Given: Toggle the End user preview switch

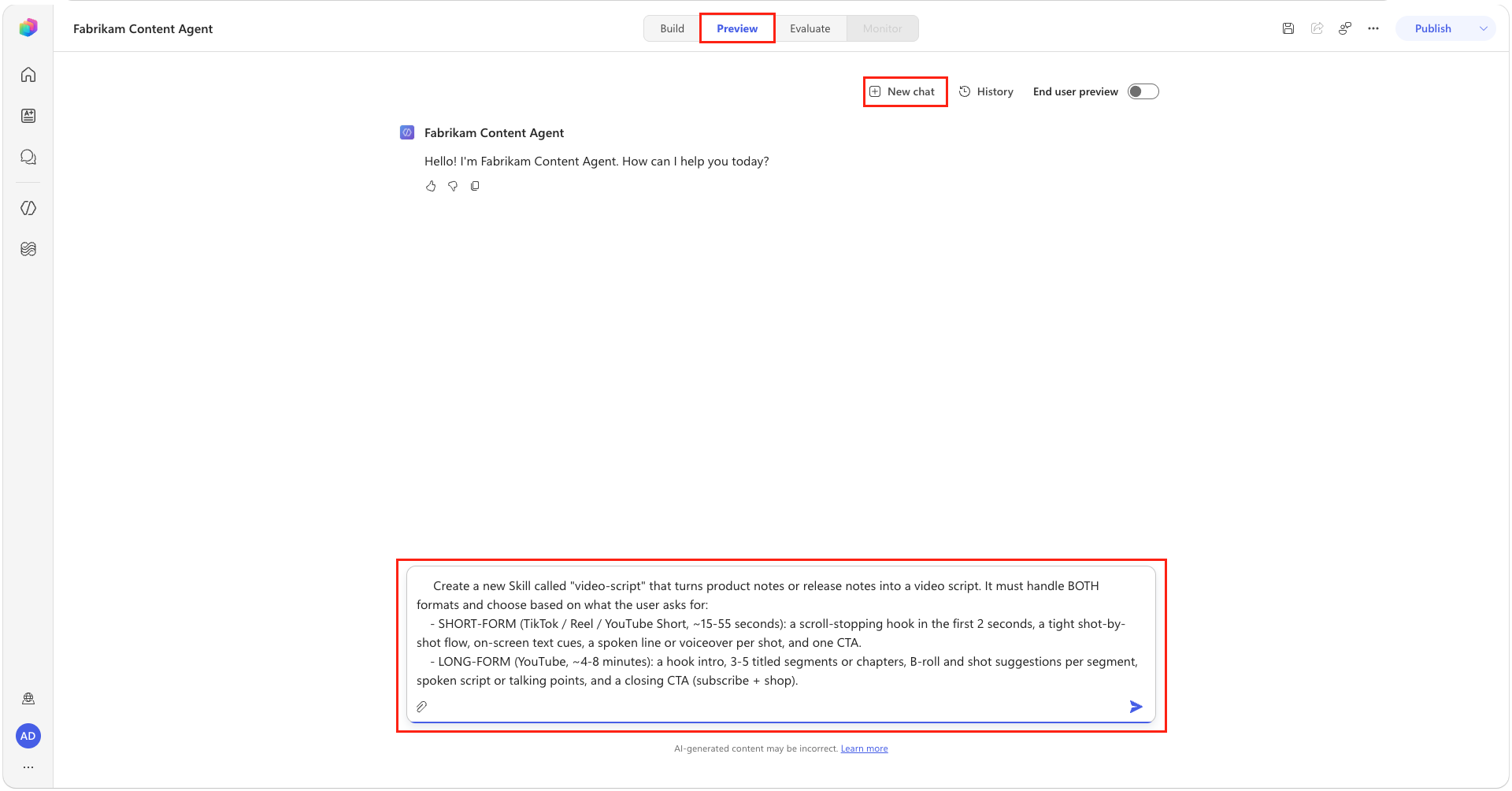Looking at the screenshot, I should [1143, 91].
